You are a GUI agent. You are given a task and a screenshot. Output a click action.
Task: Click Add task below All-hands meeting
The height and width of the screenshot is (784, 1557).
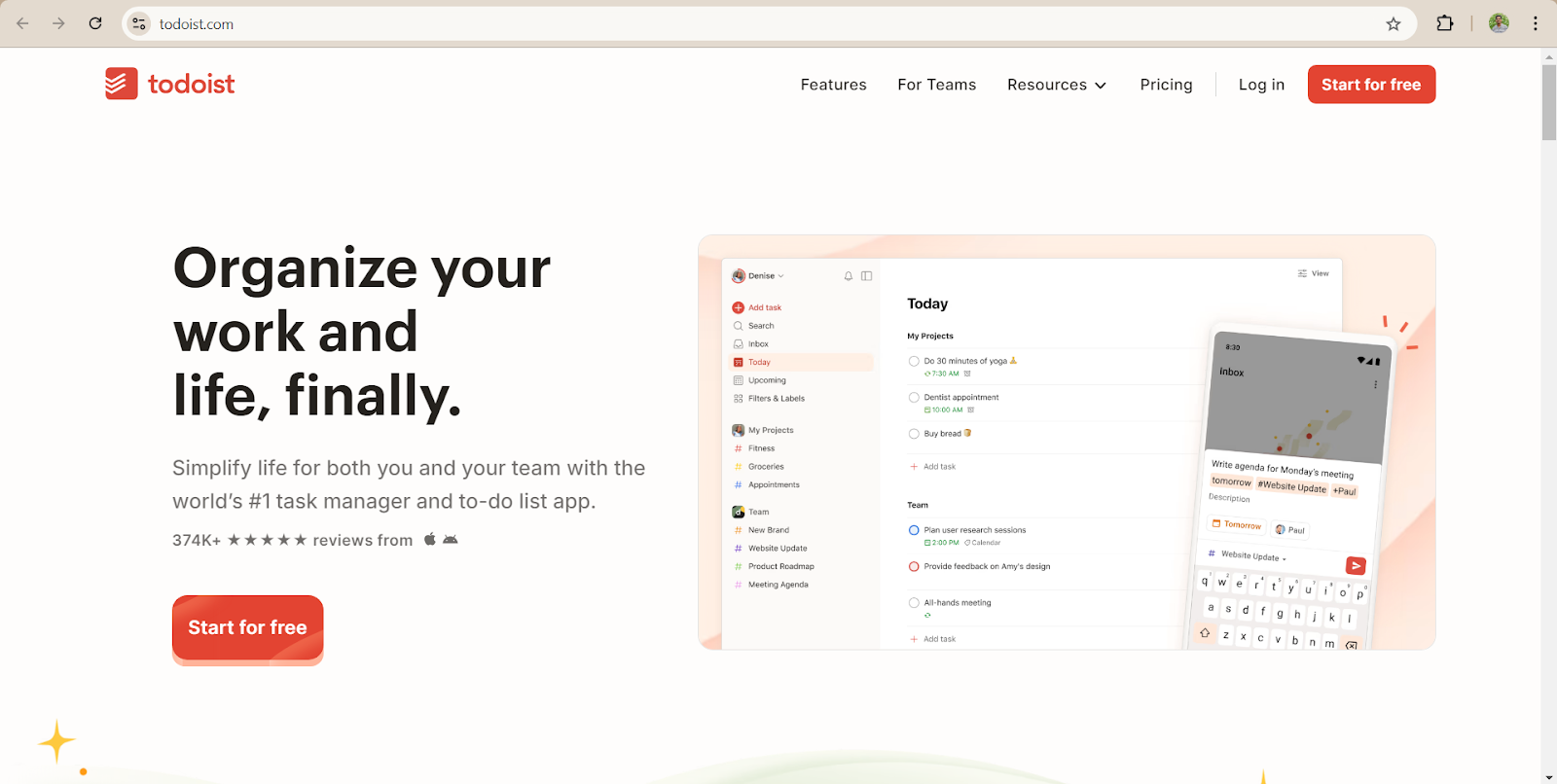pyautogui.click(x=933, y=639)
